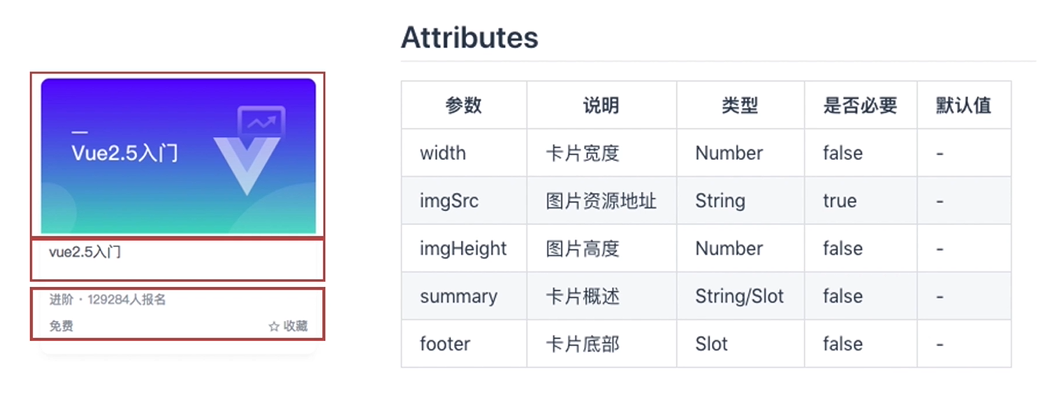
Task: Click the 参数 column header
Action: point(464,105)
